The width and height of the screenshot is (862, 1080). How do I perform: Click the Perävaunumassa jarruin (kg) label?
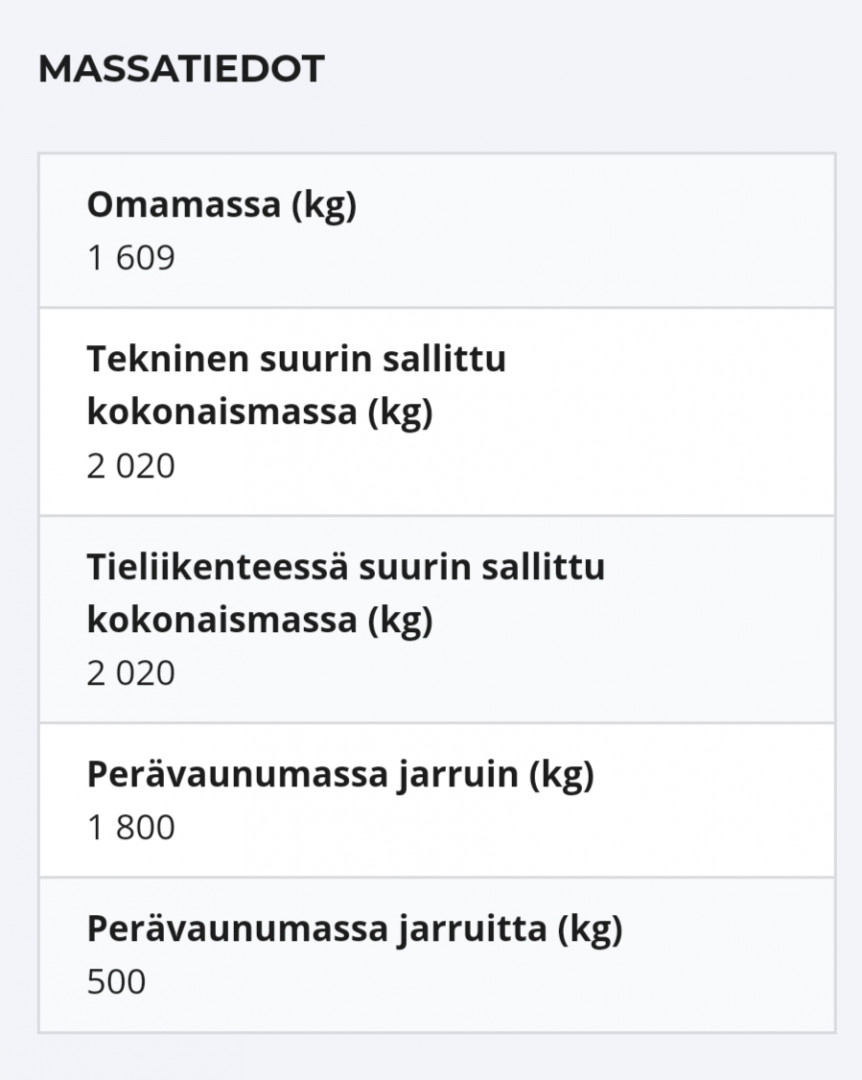(x=340, y=775)
